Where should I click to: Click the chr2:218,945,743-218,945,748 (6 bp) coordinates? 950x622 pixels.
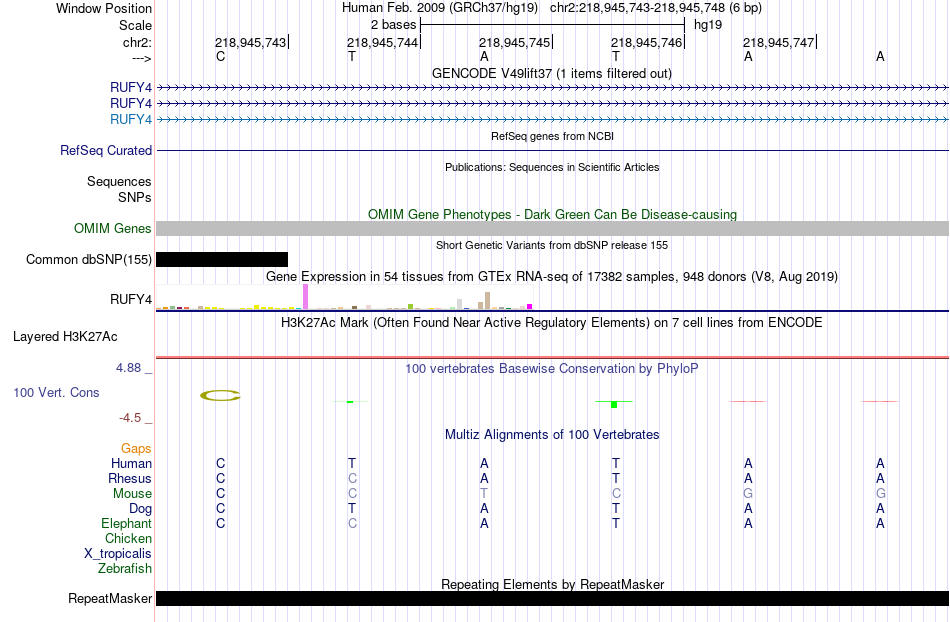pos(656,8)
